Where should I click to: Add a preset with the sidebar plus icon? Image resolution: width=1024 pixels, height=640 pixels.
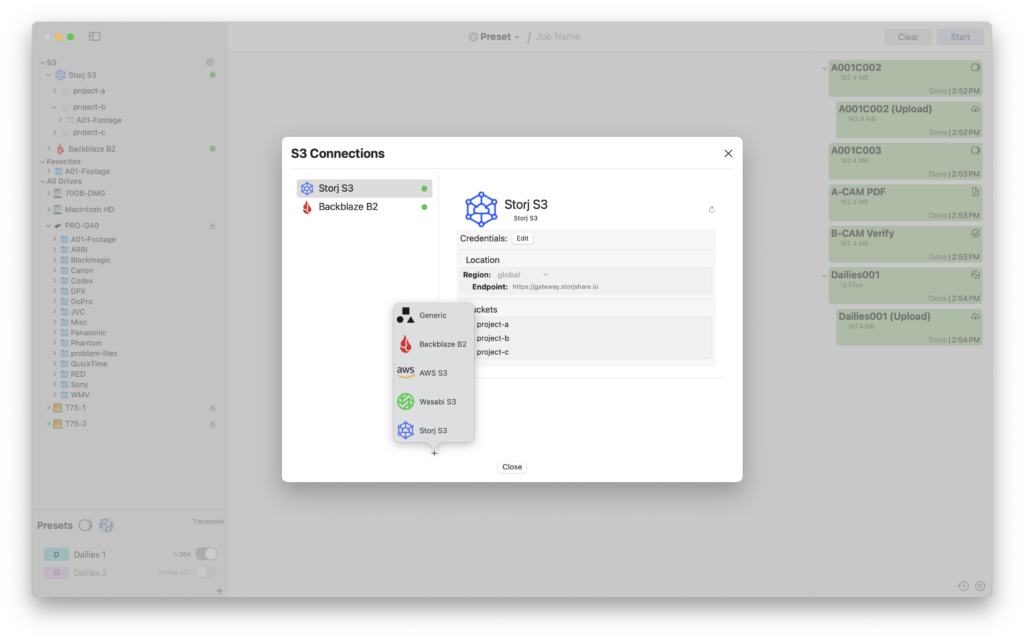[219, 591]
